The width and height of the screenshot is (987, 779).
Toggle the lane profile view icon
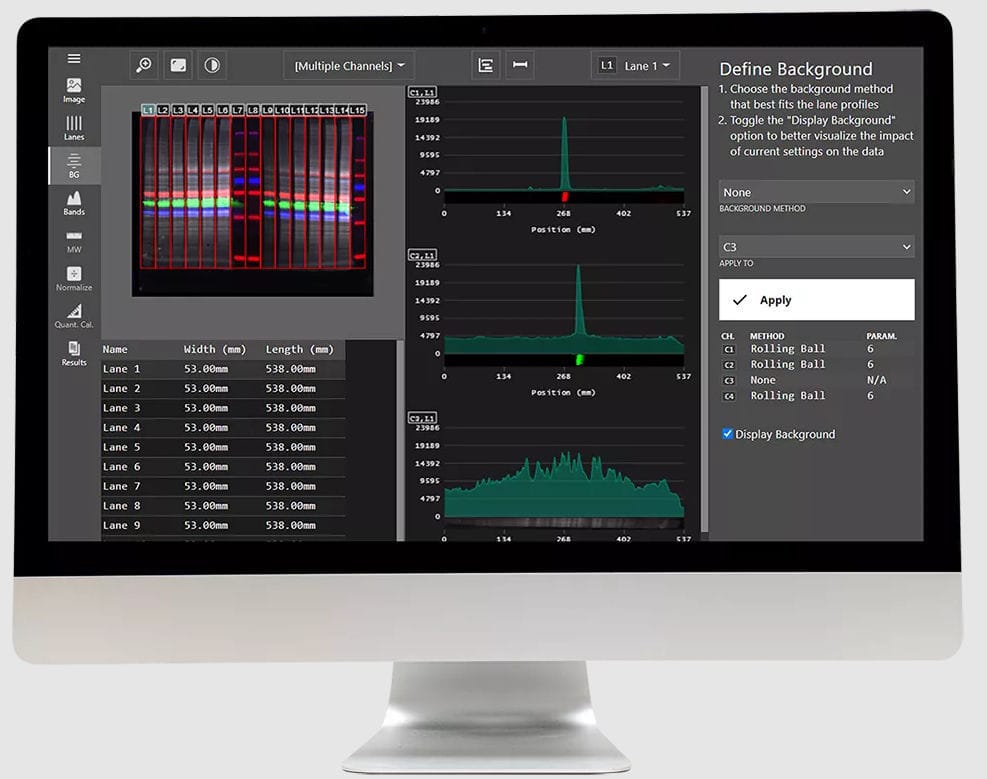tap(486, 64)
